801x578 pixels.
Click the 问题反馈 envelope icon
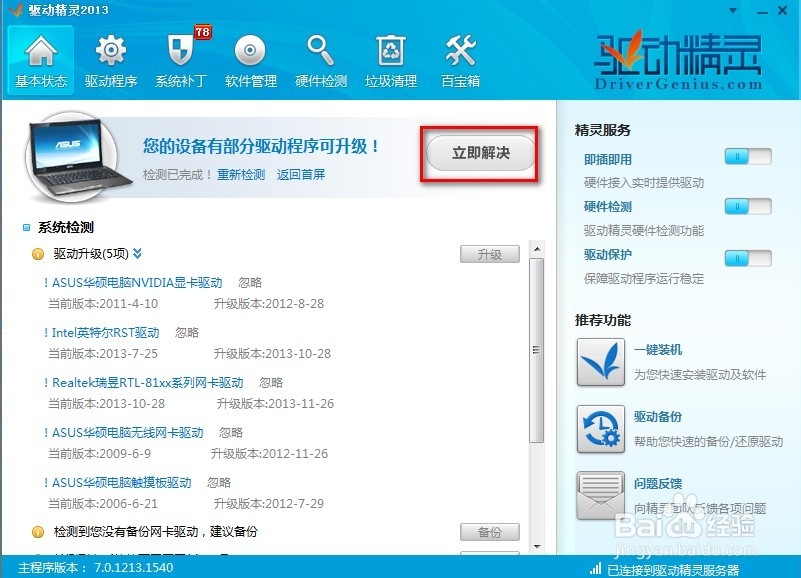(601, 495)
